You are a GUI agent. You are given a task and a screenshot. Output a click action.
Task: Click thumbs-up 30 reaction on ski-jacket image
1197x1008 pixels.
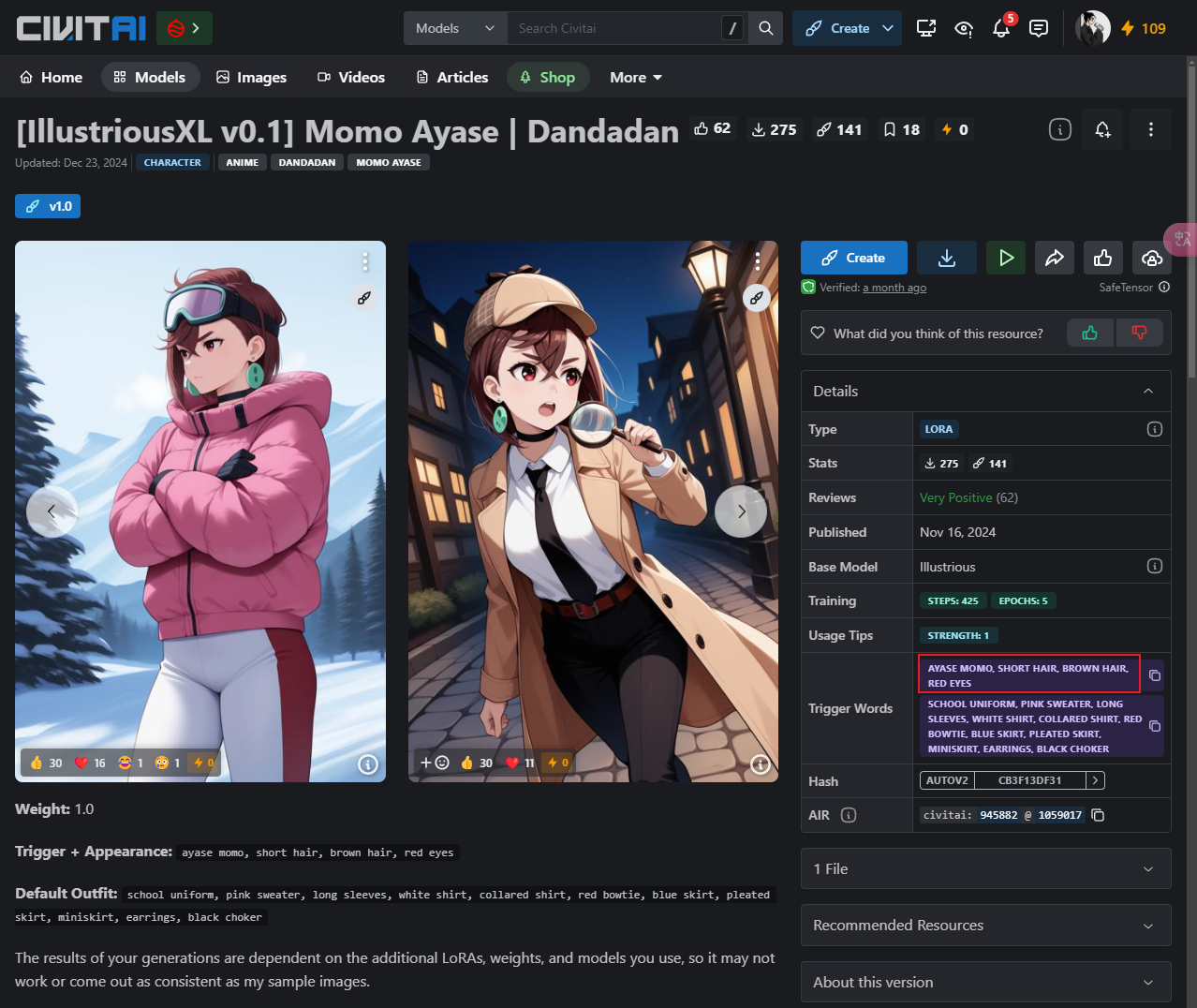(46, 763)
